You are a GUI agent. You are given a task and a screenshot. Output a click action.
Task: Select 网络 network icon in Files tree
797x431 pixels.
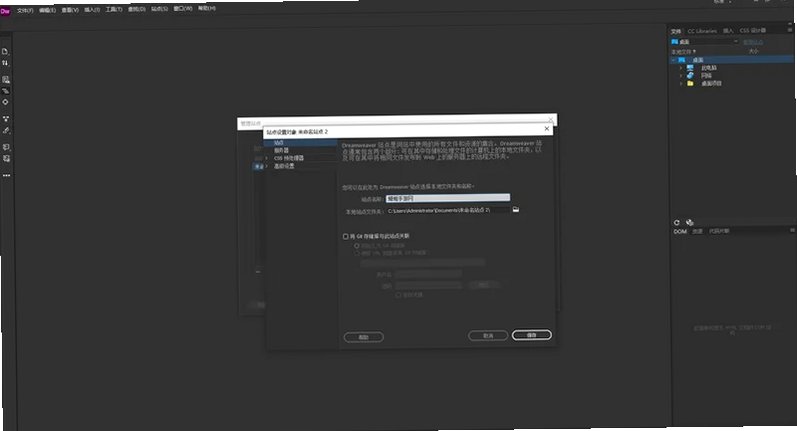click(x=690, y=75)
